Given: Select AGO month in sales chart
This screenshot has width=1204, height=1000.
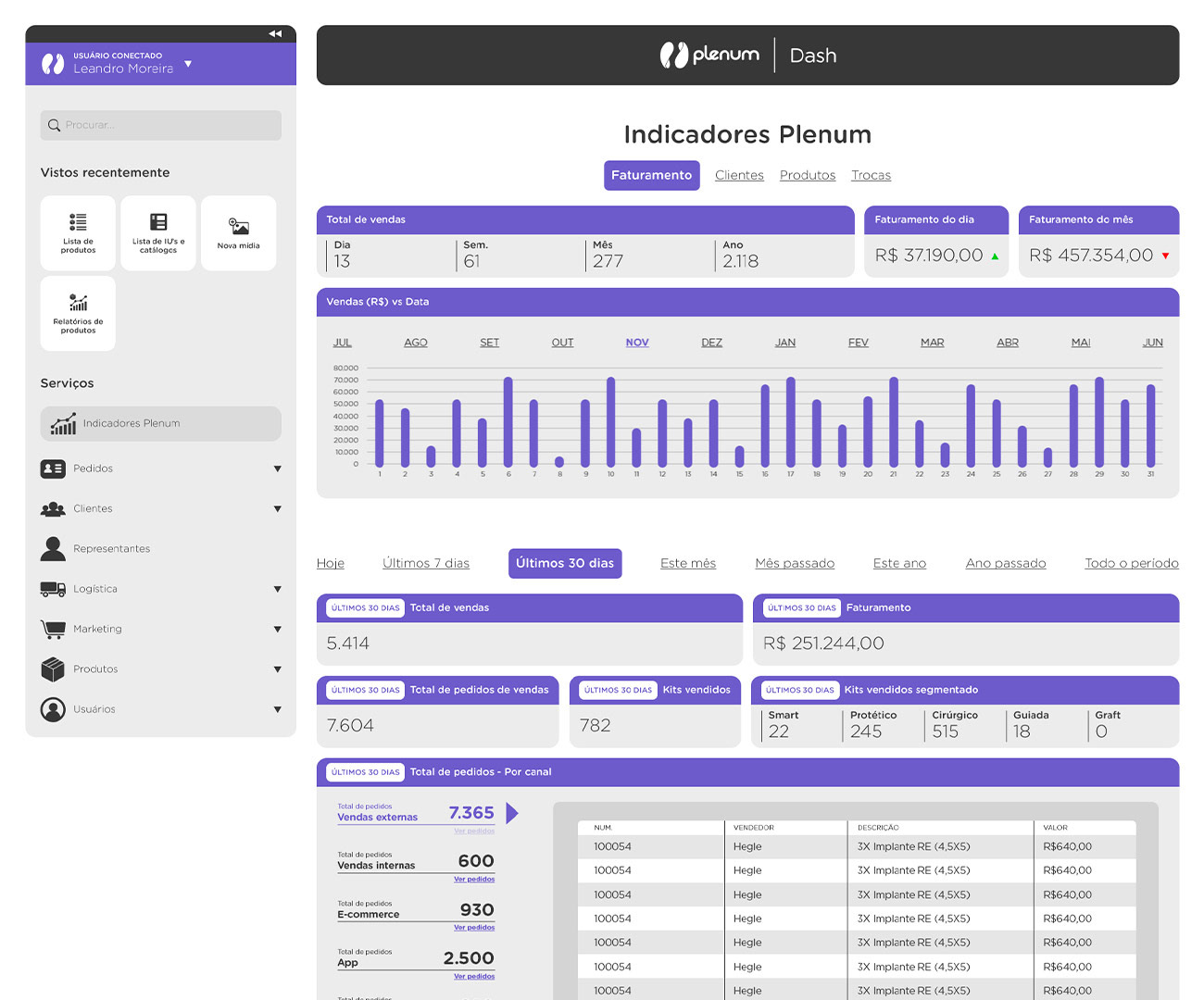Looking at the screenshot, I should point(416,343).
